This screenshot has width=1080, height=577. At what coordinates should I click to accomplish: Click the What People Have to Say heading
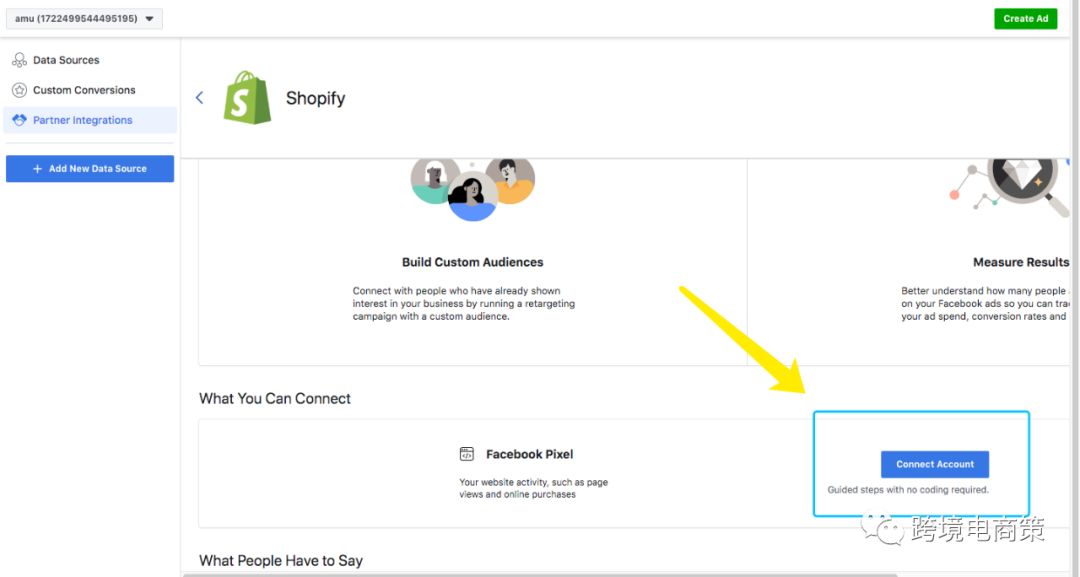[281, 561]
